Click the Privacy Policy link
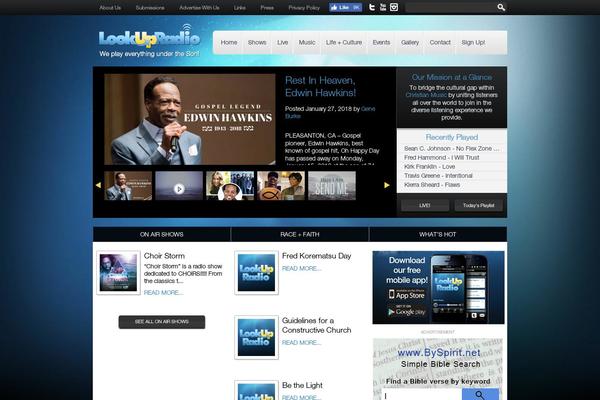The image size is (600, 400). [x=304, y=8]
